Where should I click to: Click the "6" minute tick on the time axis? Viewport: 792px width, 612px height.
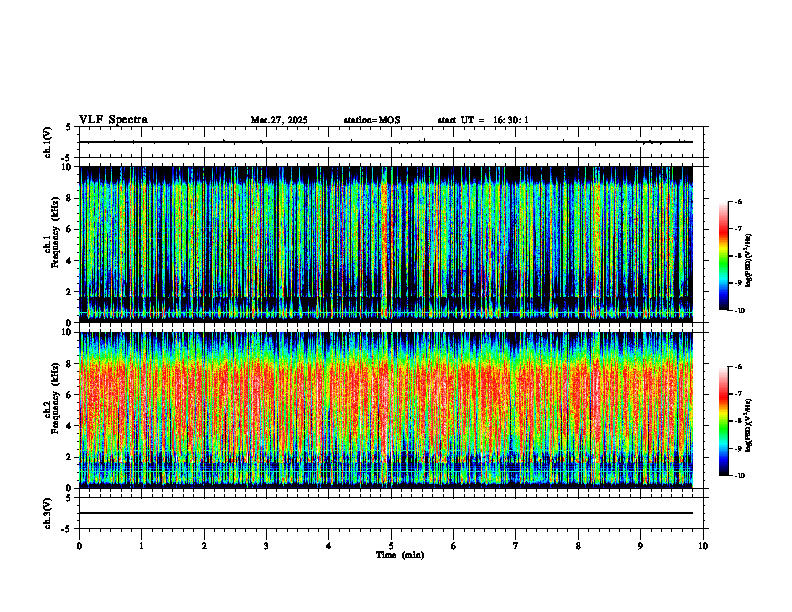[x=454, y=546]
